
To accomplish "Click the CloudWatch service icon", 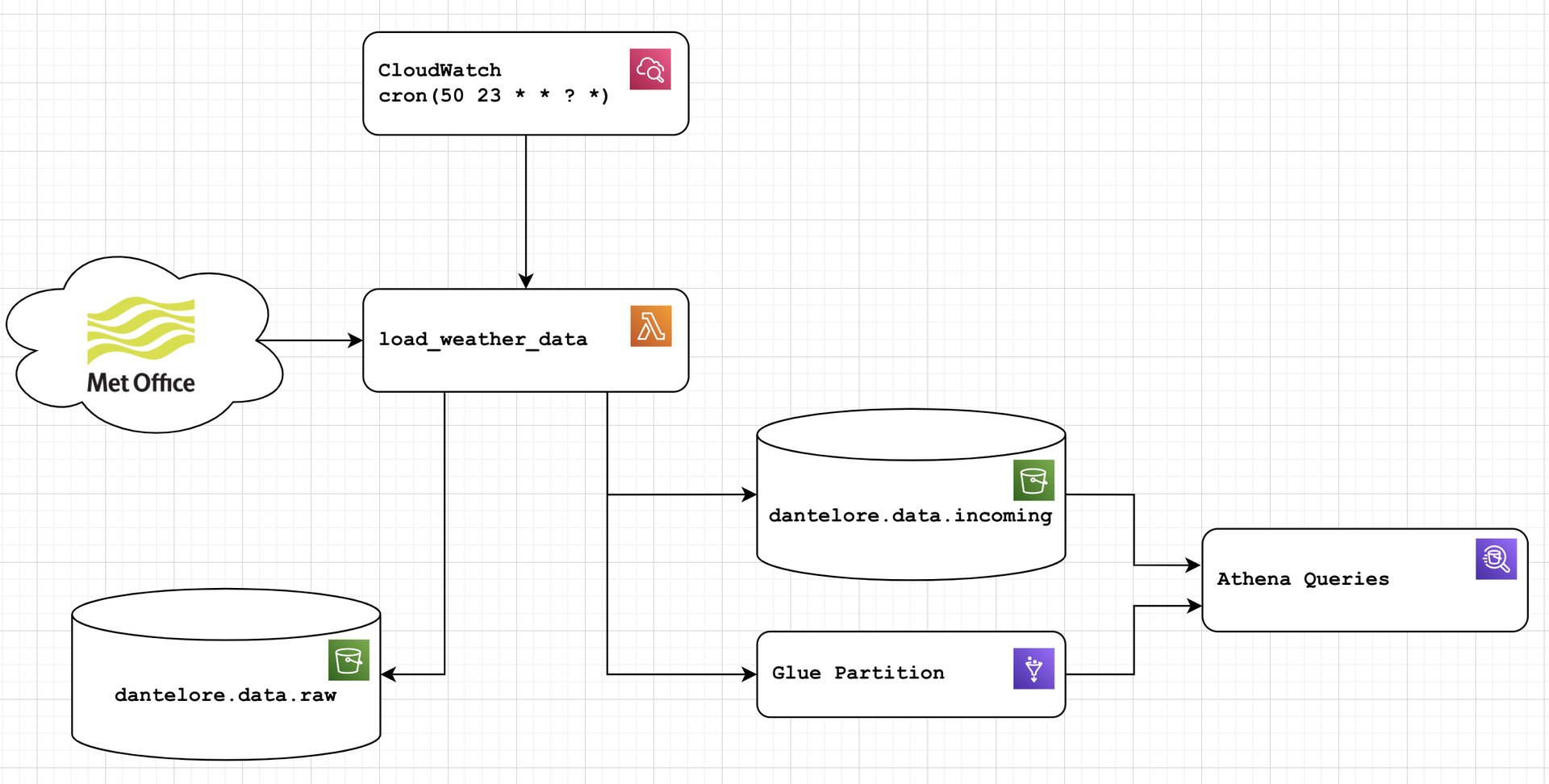I will (x=650, y=69).
